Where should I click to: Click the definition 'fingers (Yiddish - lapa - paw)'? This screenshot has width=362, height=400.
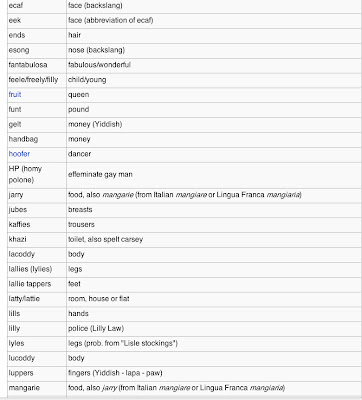coord(115,373)
